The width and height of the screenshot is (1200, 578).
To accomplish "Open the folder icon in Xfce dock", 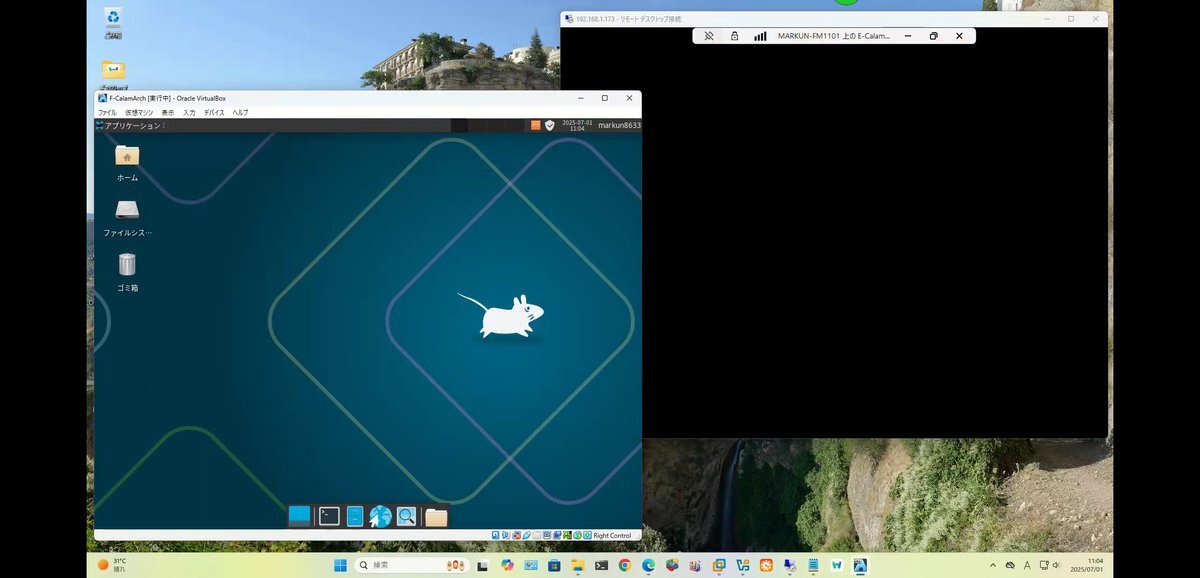I will 436,517.
